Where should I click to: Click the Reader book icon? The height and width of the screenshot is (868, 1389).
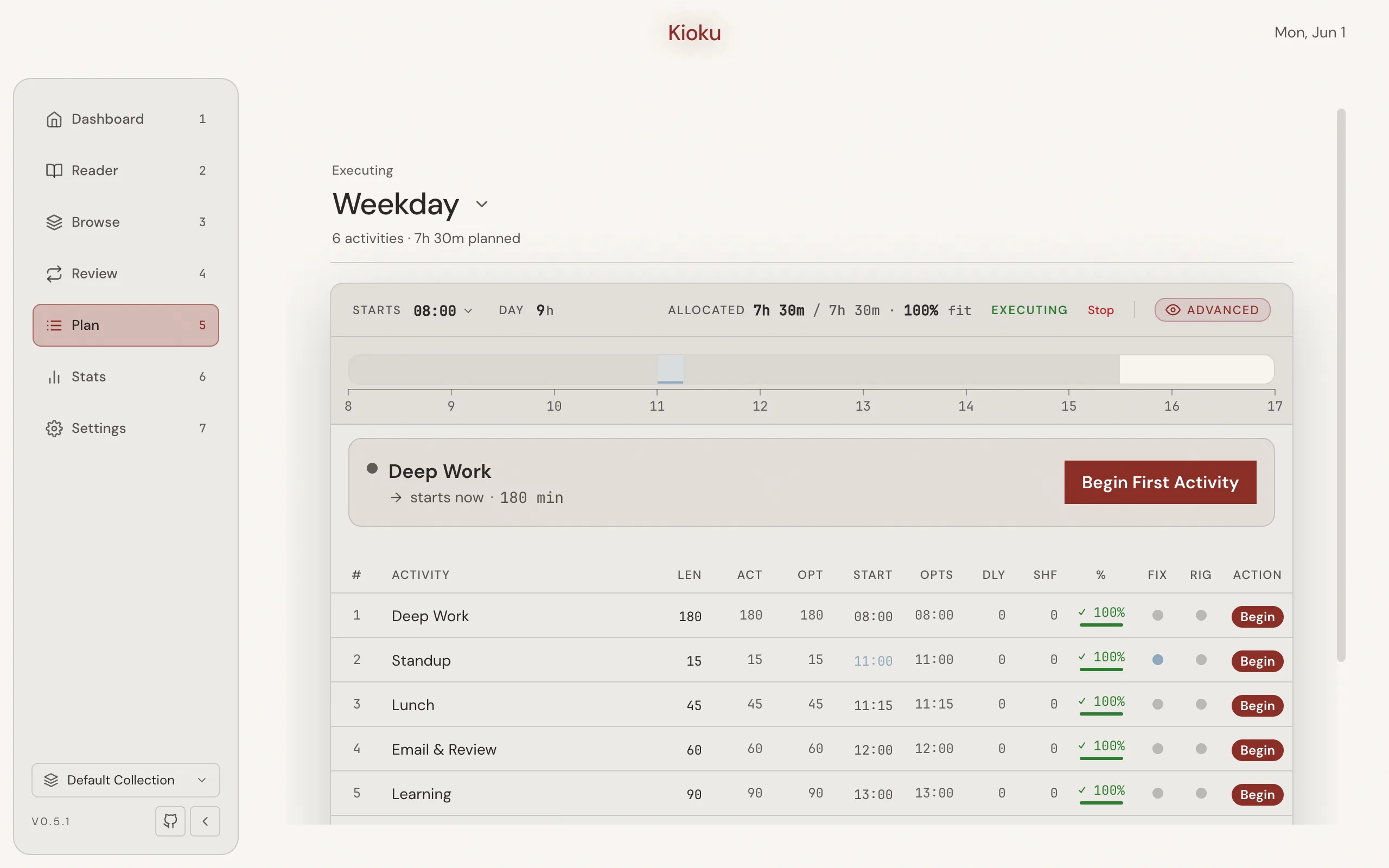pyautogui.click(x=54, y=170)
